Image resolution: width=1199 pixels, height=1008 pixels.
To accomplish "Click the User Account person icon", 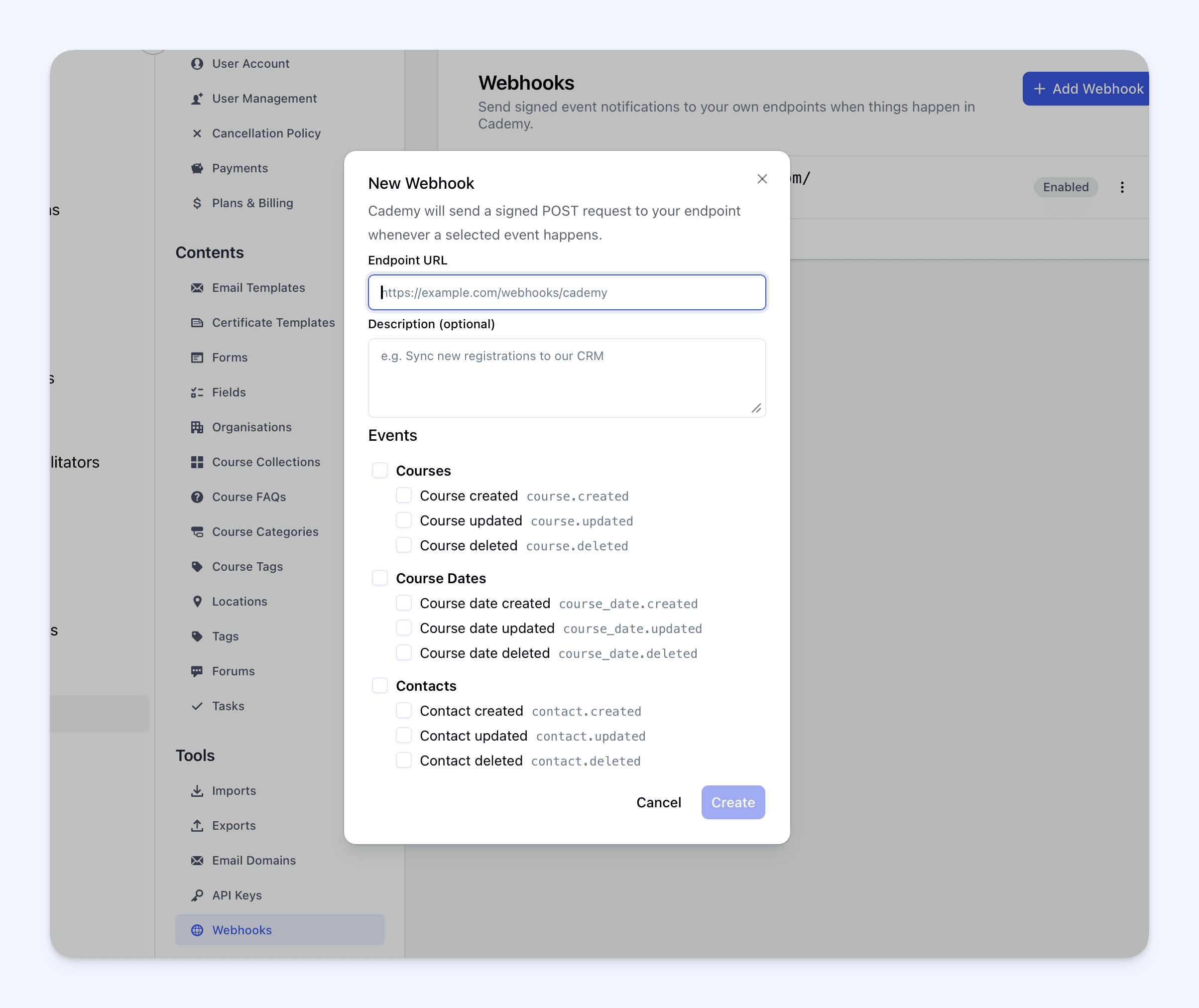I will [197, 63].
